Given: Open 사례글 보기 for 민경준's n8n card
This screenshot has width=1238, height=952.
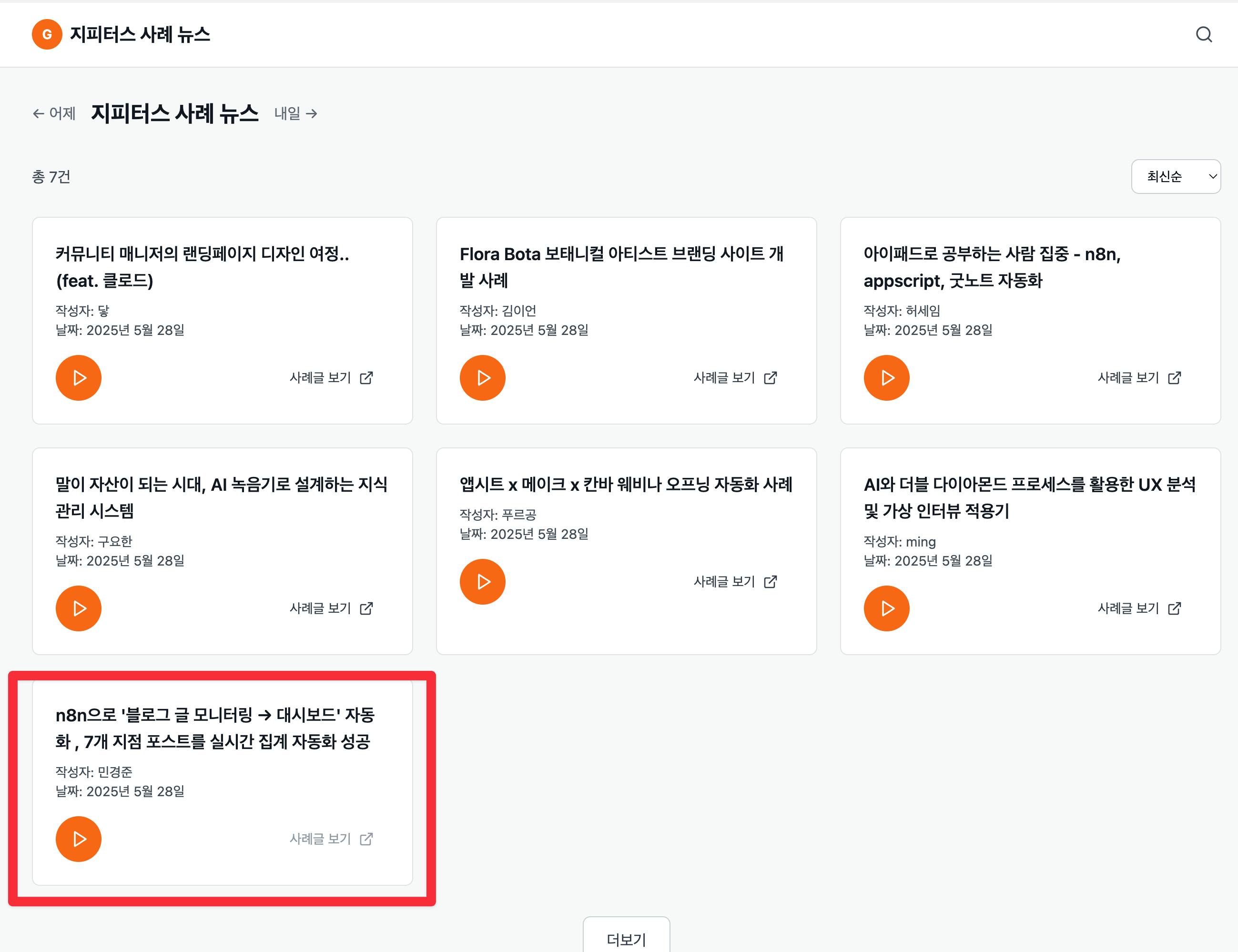Looking at the screenshot, I should point(320,839).
